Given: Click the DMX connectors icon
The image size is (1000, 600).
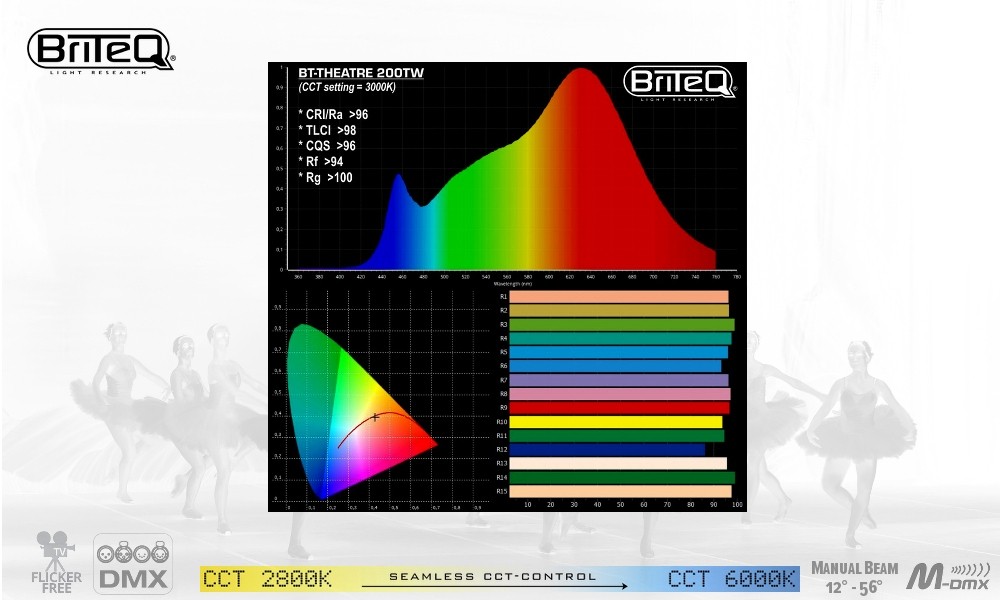Looking at the screenshot, I should pyautogui.click(x=133, y=564).
